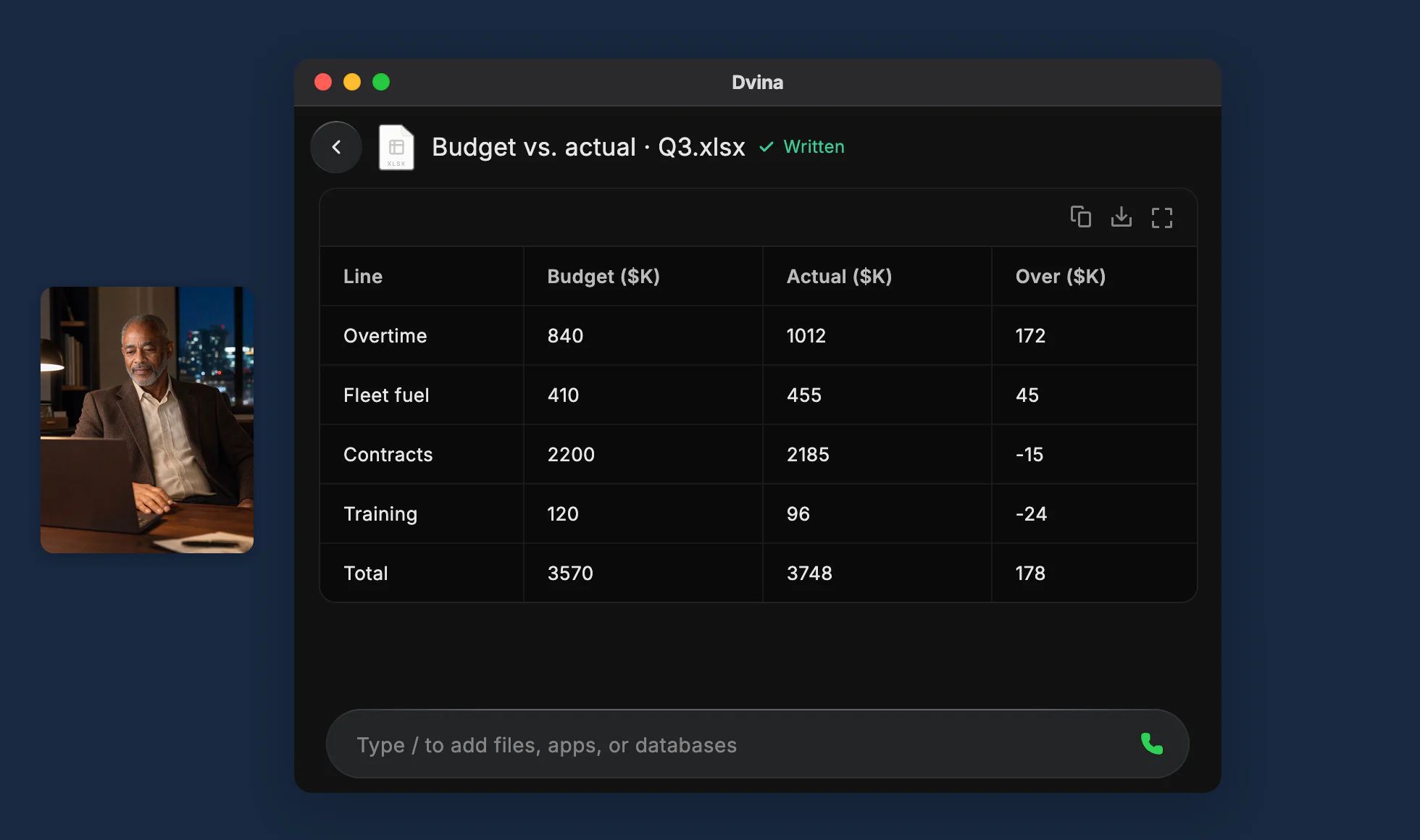Download the spreadsheet file

click(1121, 217)
